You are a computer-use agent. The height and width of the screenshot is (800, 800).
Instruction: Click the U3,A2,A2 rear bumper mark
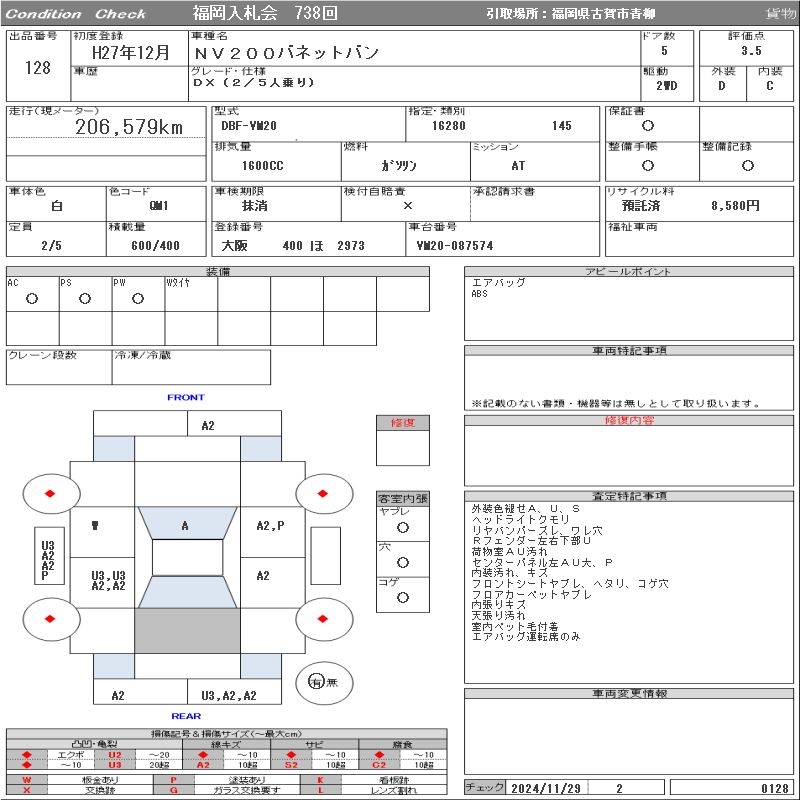pyautogui.click(x=229, y=695)
